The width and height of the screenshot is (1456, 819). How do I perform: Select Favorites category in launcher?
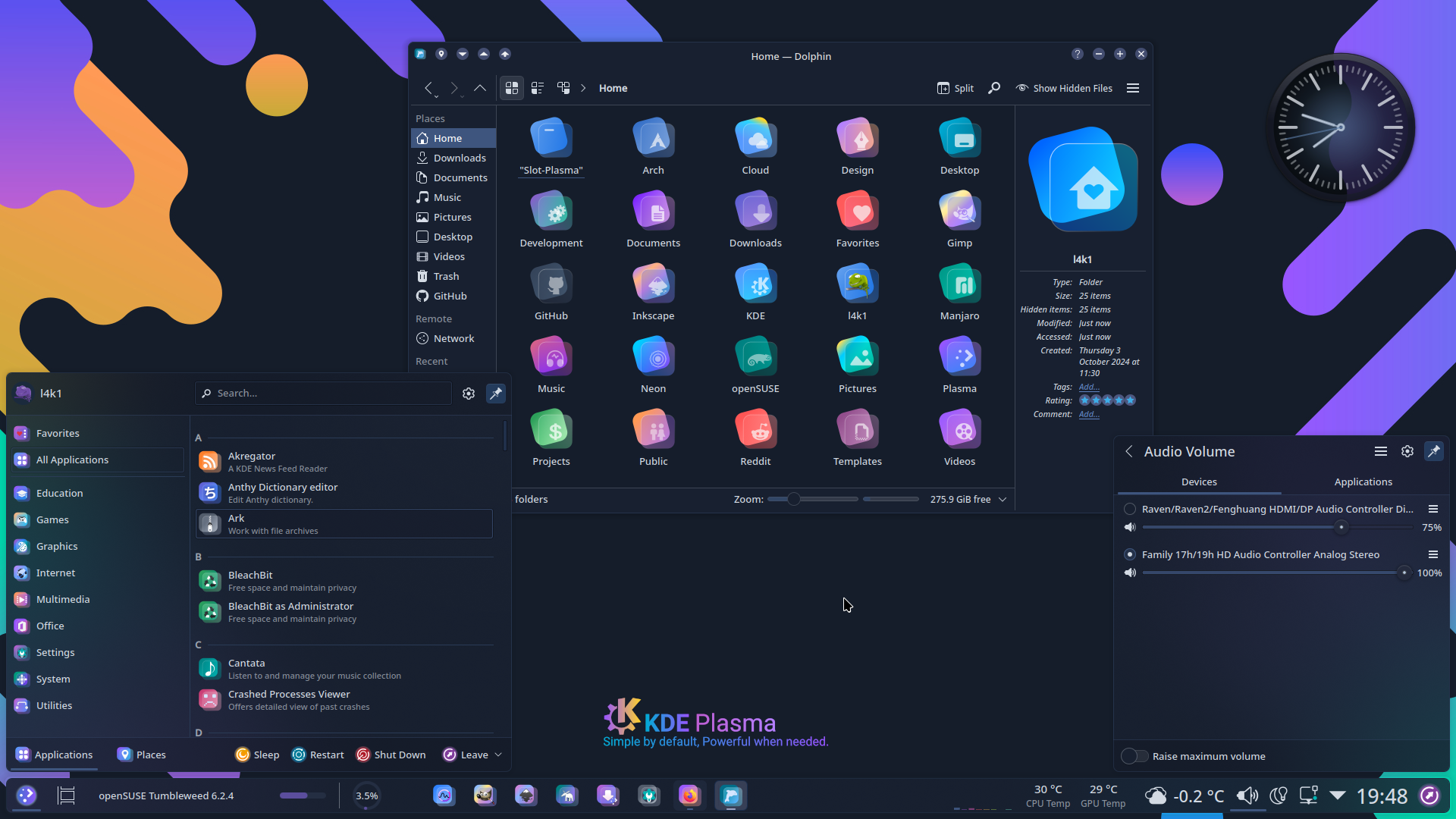(x=98, y=433)
